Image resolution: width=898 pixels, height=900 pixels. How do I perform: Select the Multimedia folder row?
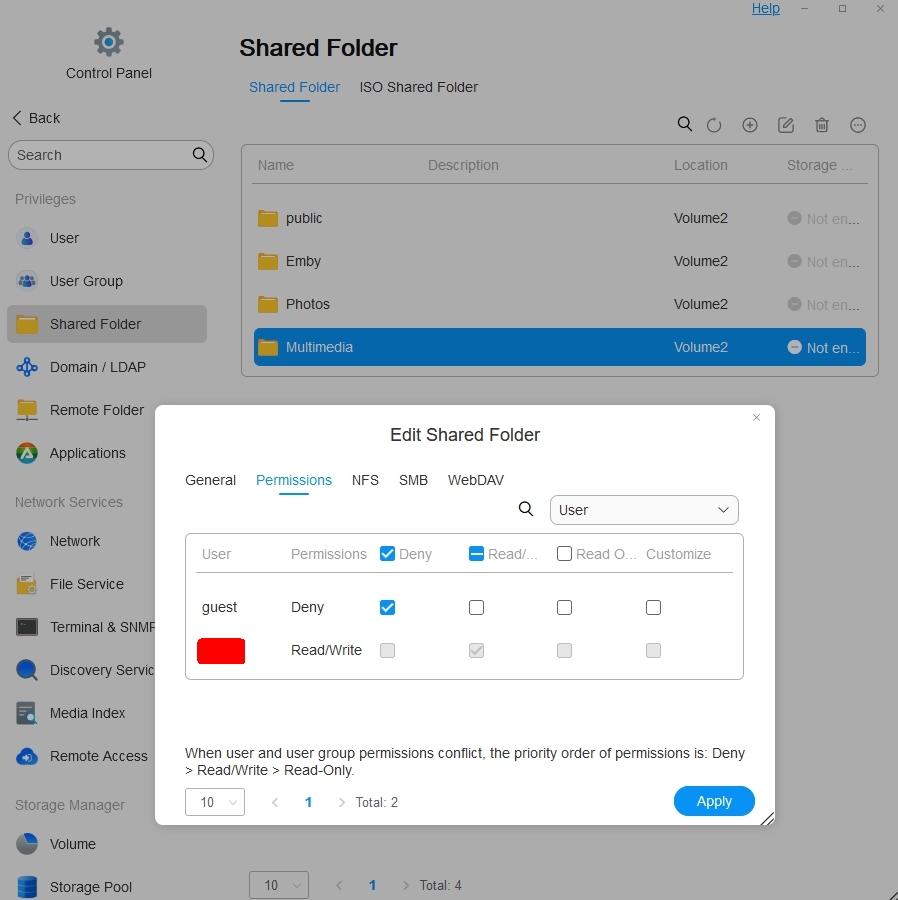tap(559, 347)
